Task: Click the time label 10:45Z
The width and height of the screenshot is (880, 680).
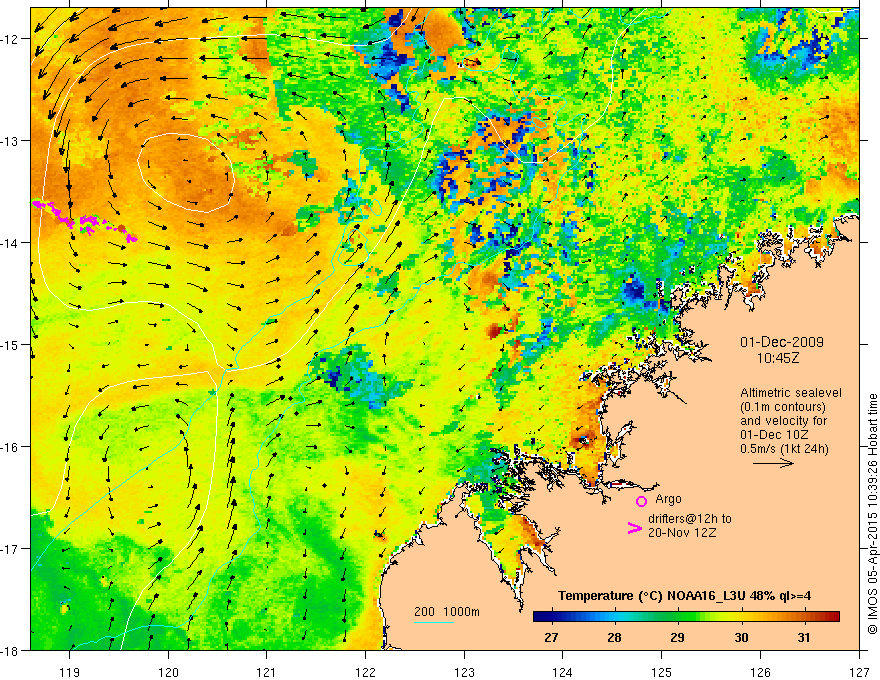Action: coord(777,357)
